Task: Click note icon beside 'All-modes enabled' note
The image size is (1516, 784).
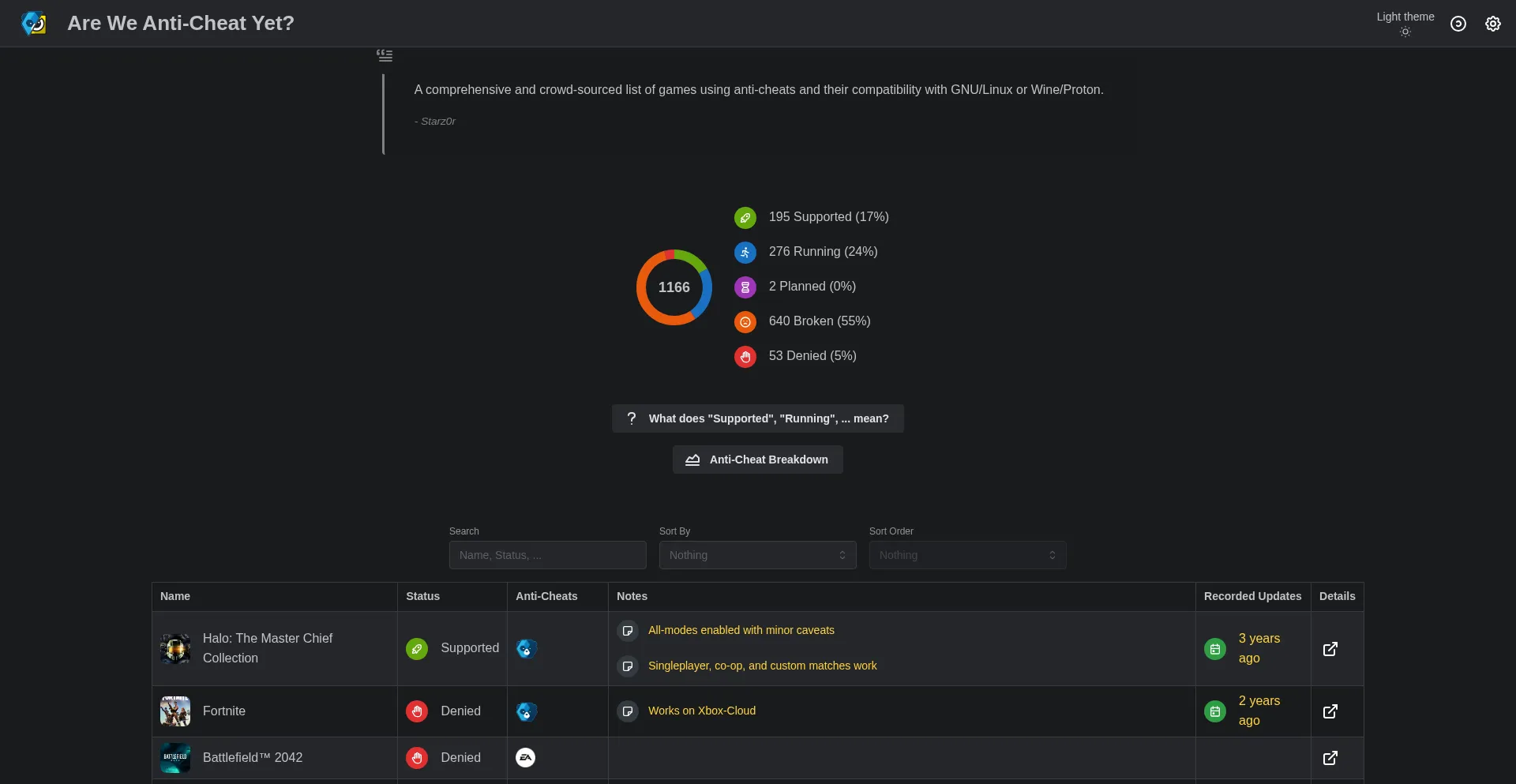Action: [x=628, y=631]
